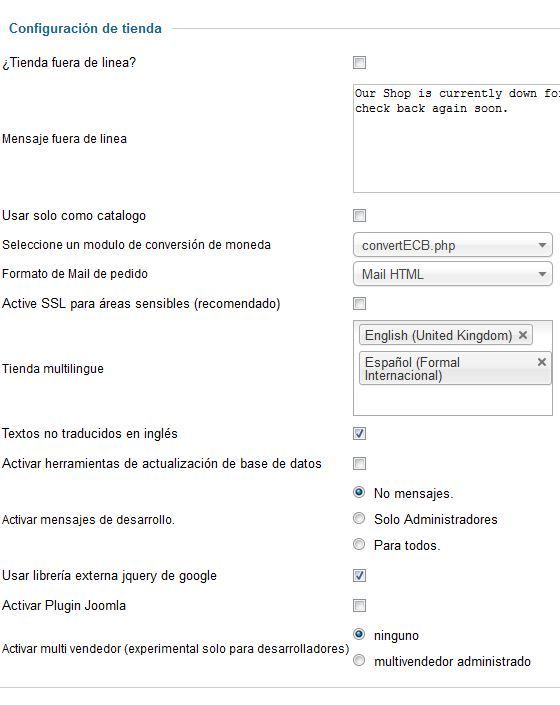The image size is (560, 705).
Task: Remove English (United Kingdom) language tag
Action: 523,335
